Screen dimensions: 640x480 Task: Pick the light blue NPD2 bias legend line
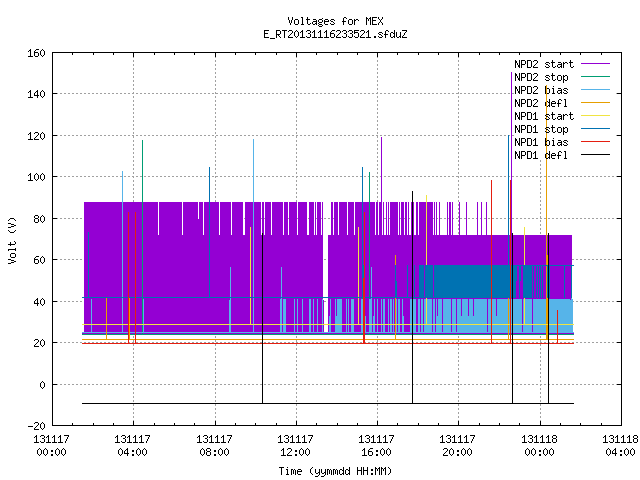[595, 90]
